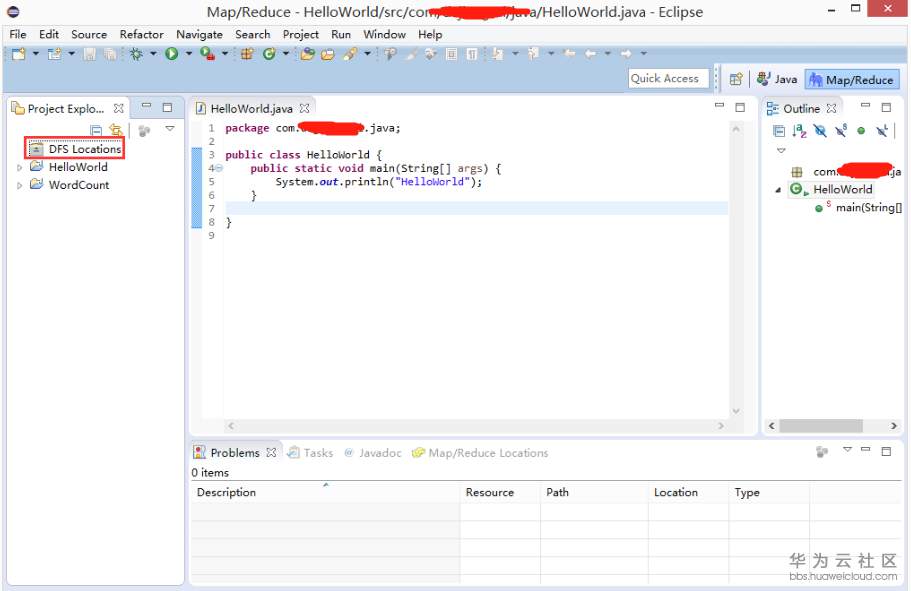
Task: Switch to the Map/Reduce Locations tab
Action: [480, 453]
